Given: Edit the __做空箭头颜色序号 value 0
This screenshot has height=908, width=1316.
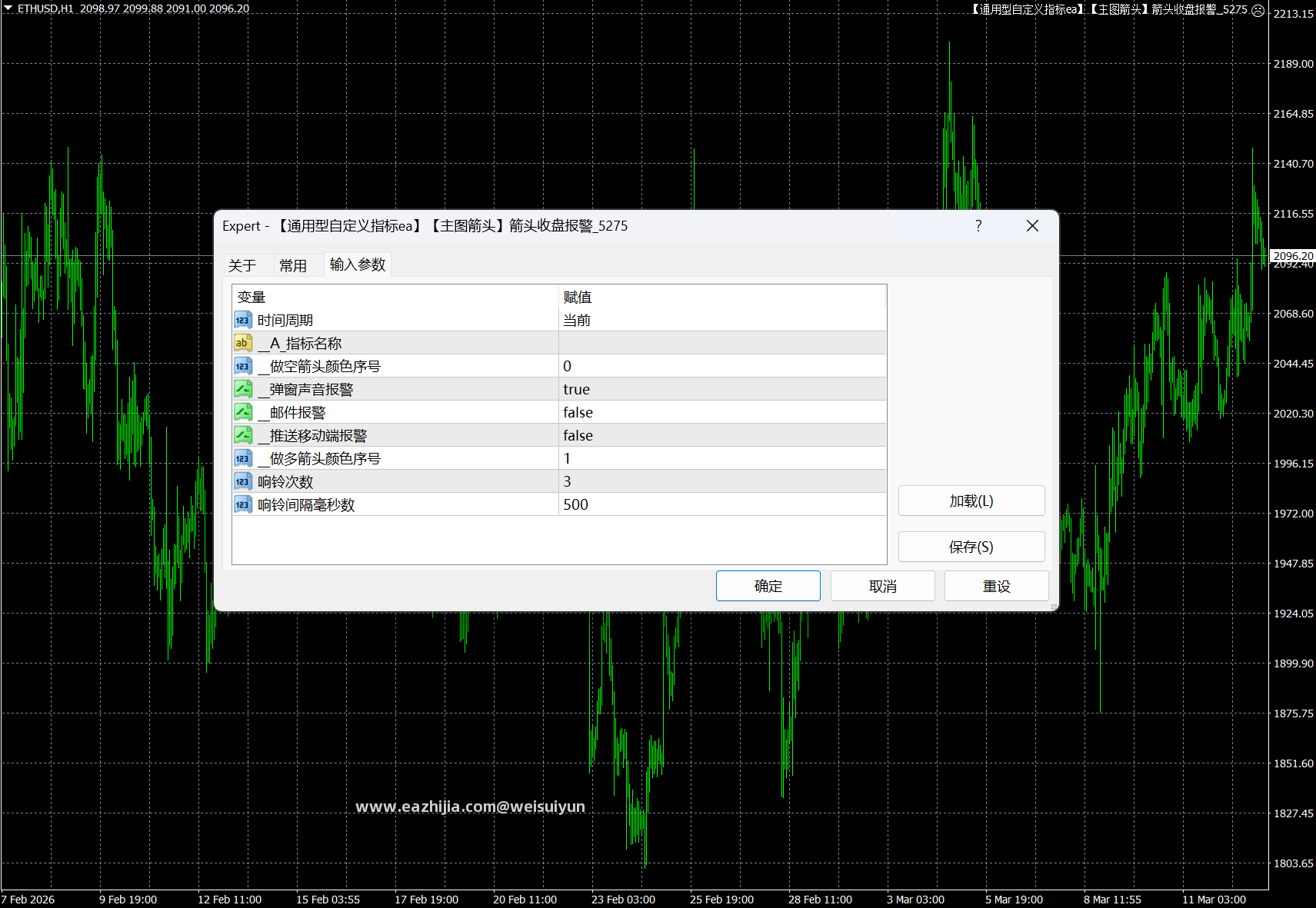Looking at the screenshot, I should pos(722,366).
